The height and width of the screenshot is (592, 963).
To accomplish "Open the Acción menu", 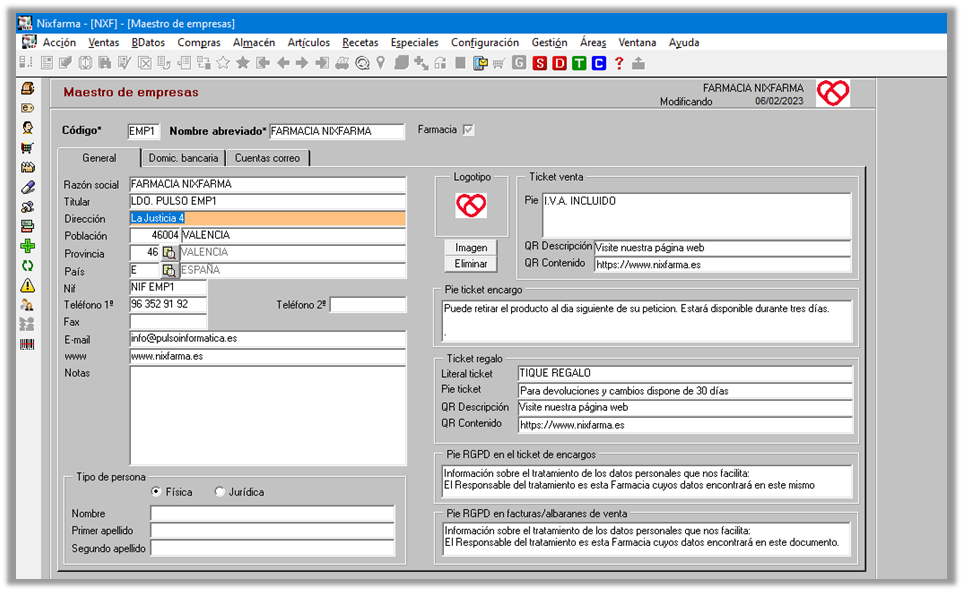I will pos(59,42).
